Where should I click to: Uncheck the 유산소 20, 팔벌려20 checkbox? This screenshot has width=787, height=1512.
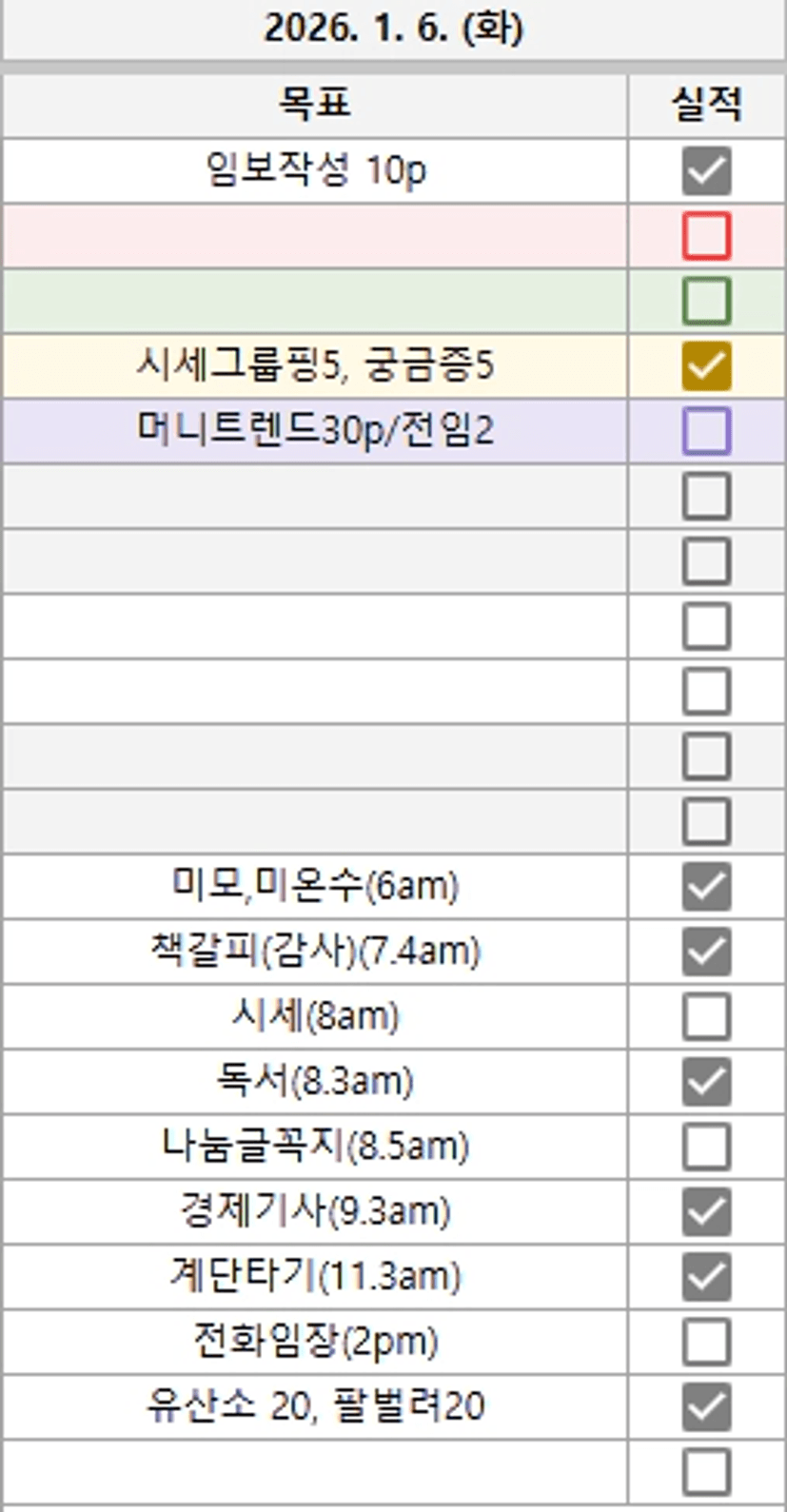click(706, 1406)
